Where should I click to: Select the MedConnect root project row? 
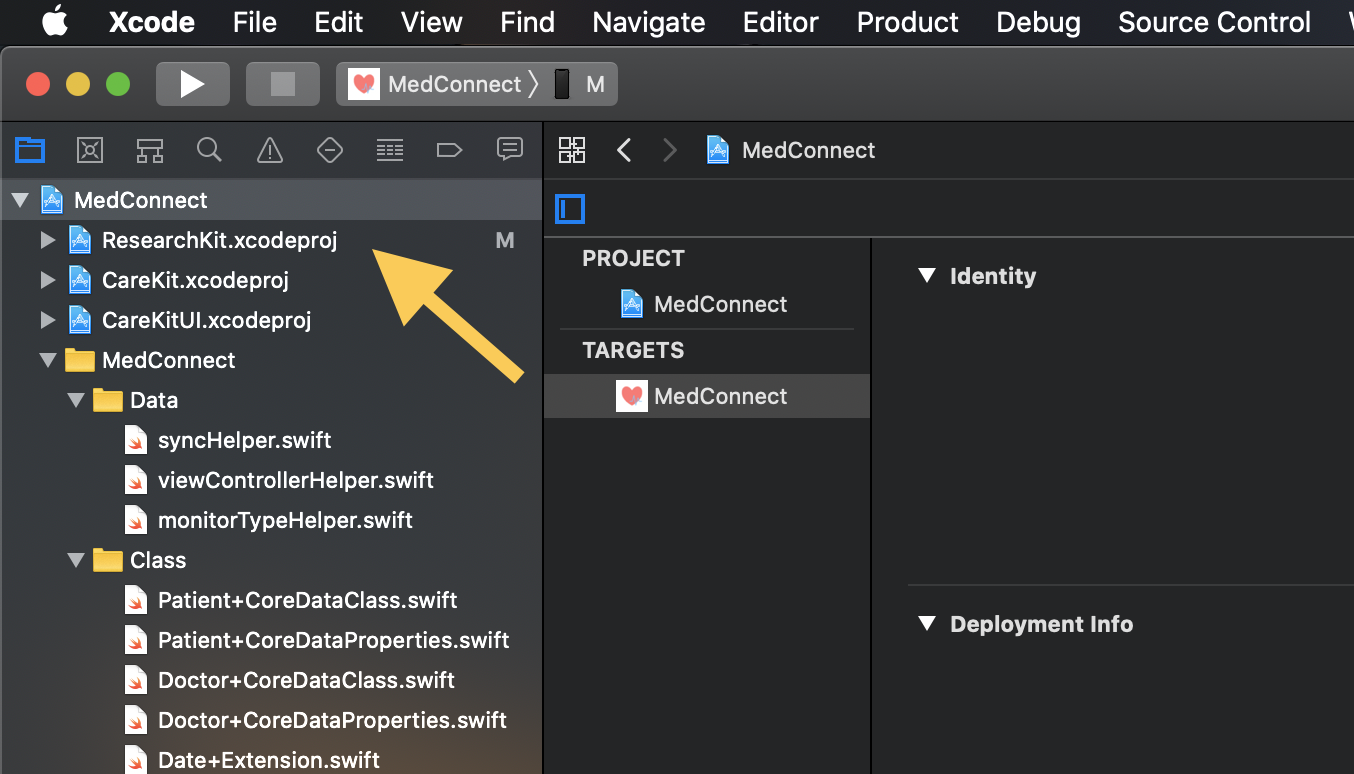coord(271,200)
